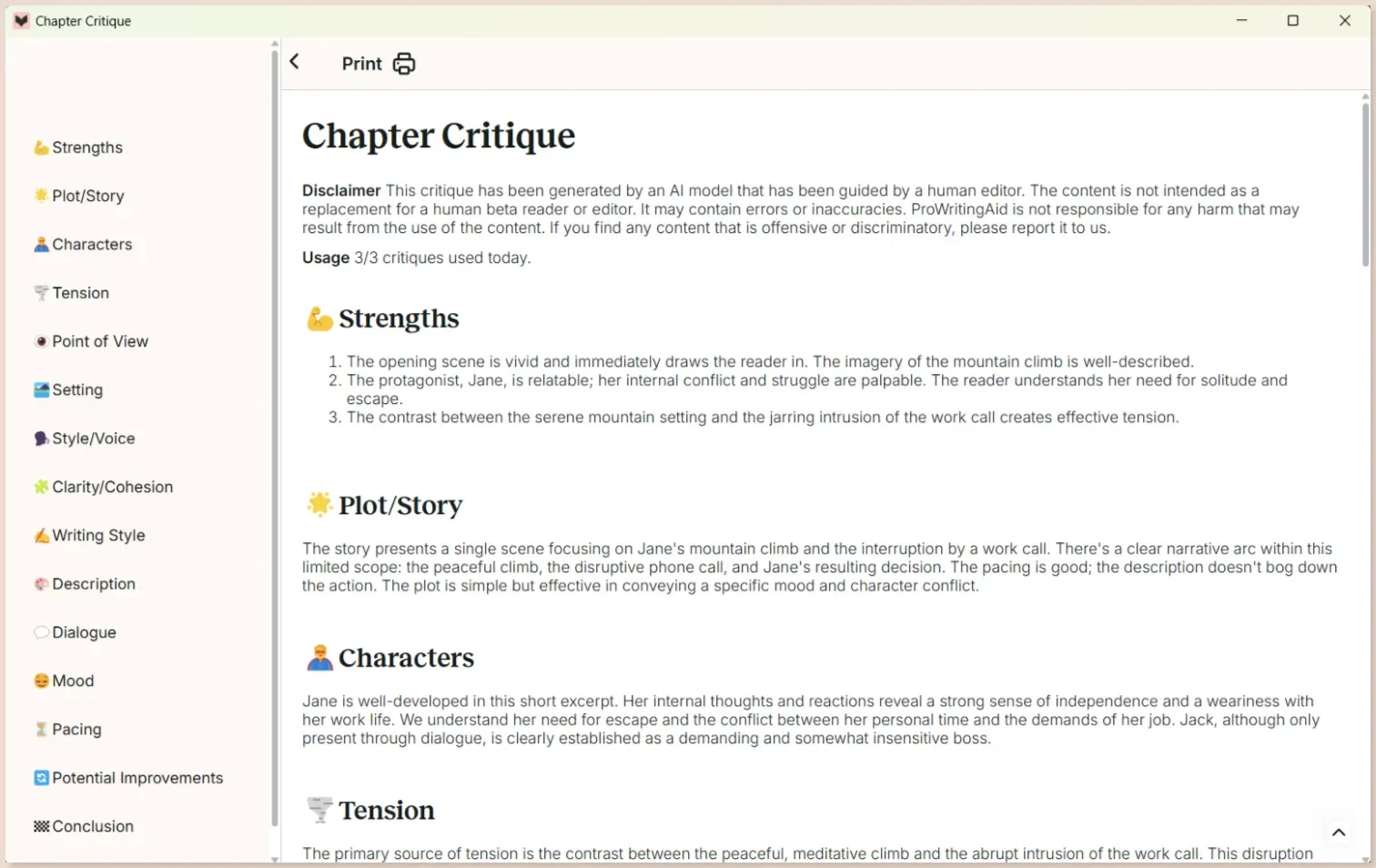Click the clamp icon beside Tension
The width and height of the screenshot is (1376, 868).
(41, 292)
